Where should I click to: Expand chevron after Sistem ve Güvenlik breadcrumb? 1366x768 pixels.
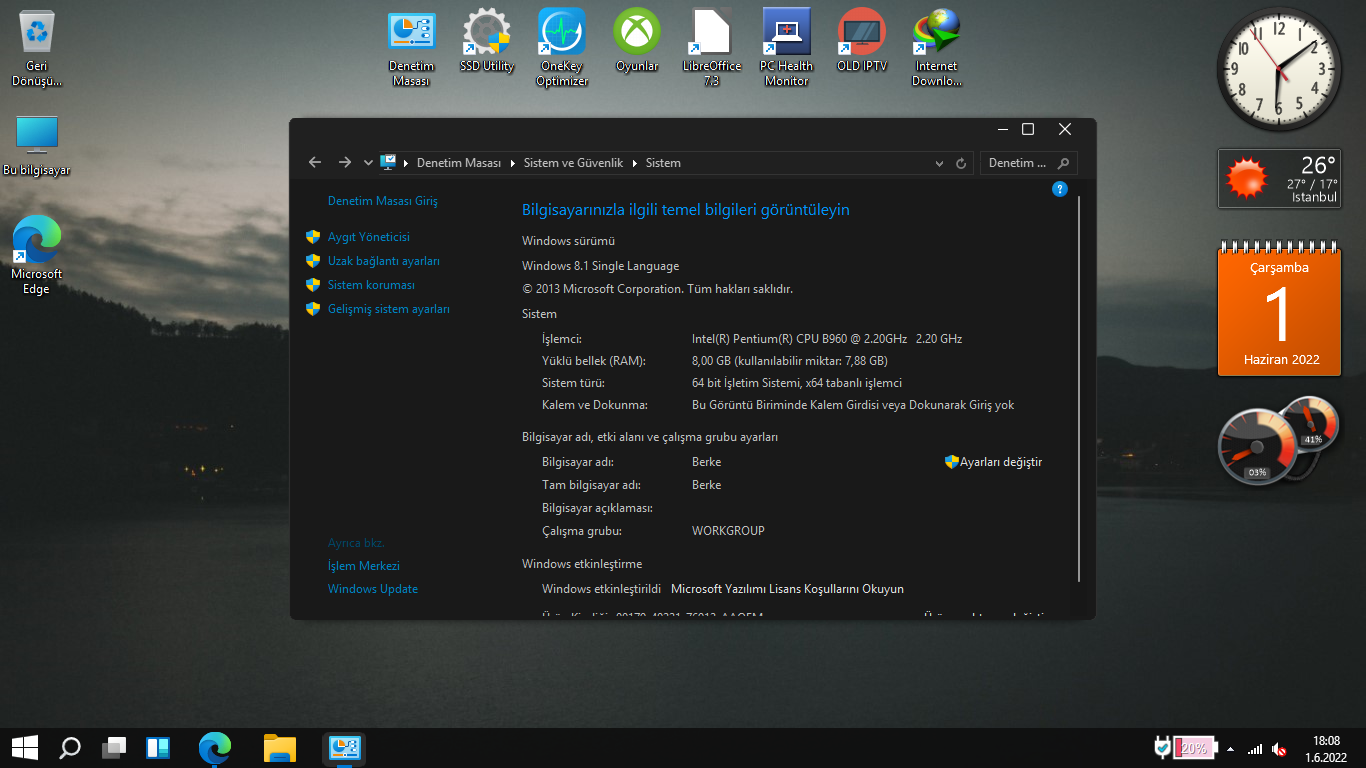(635, 163)
